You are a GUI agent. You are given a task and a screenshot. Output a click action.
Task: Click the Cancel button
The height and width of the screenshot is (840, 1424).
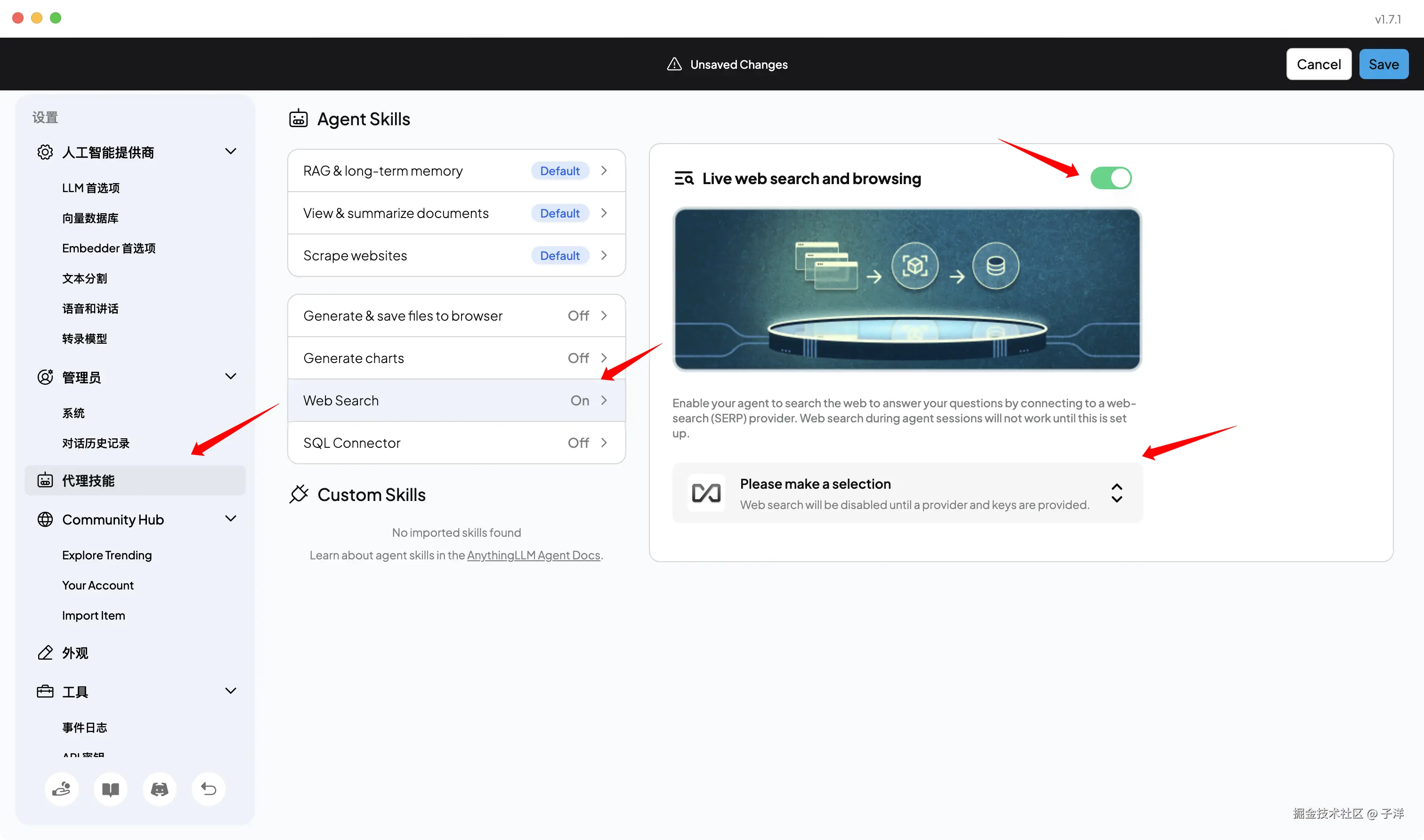pyautogui.click(x=1318, y=64)
